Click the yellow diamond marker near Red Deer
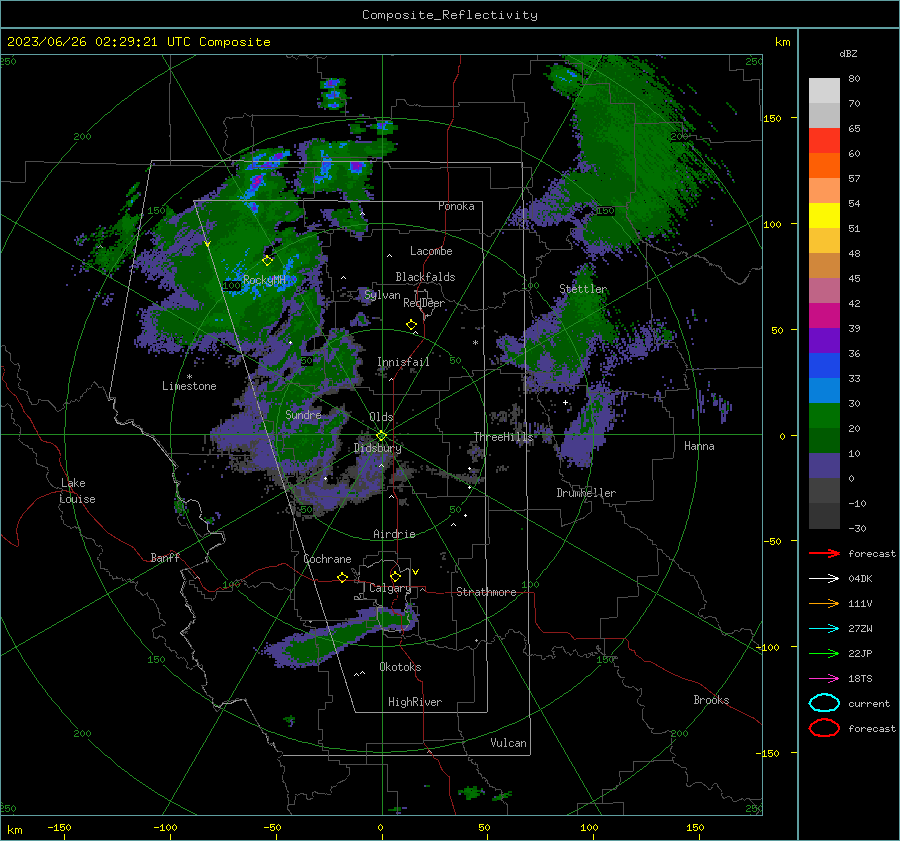Viewport: 900px width, 841px height. tap(412, 325)
